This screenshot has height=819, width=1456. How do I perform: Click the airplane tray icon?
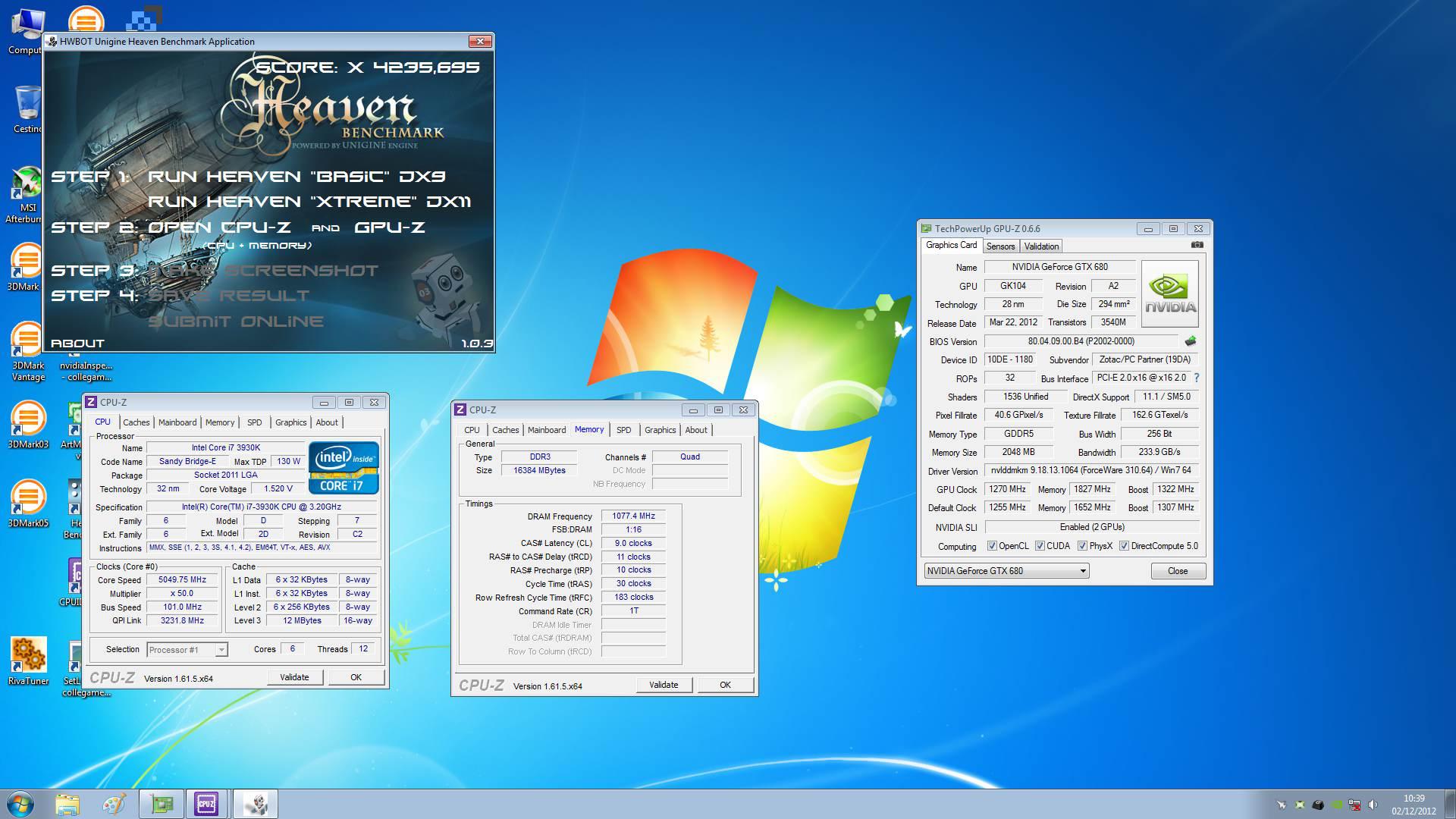click(1282, 805)
